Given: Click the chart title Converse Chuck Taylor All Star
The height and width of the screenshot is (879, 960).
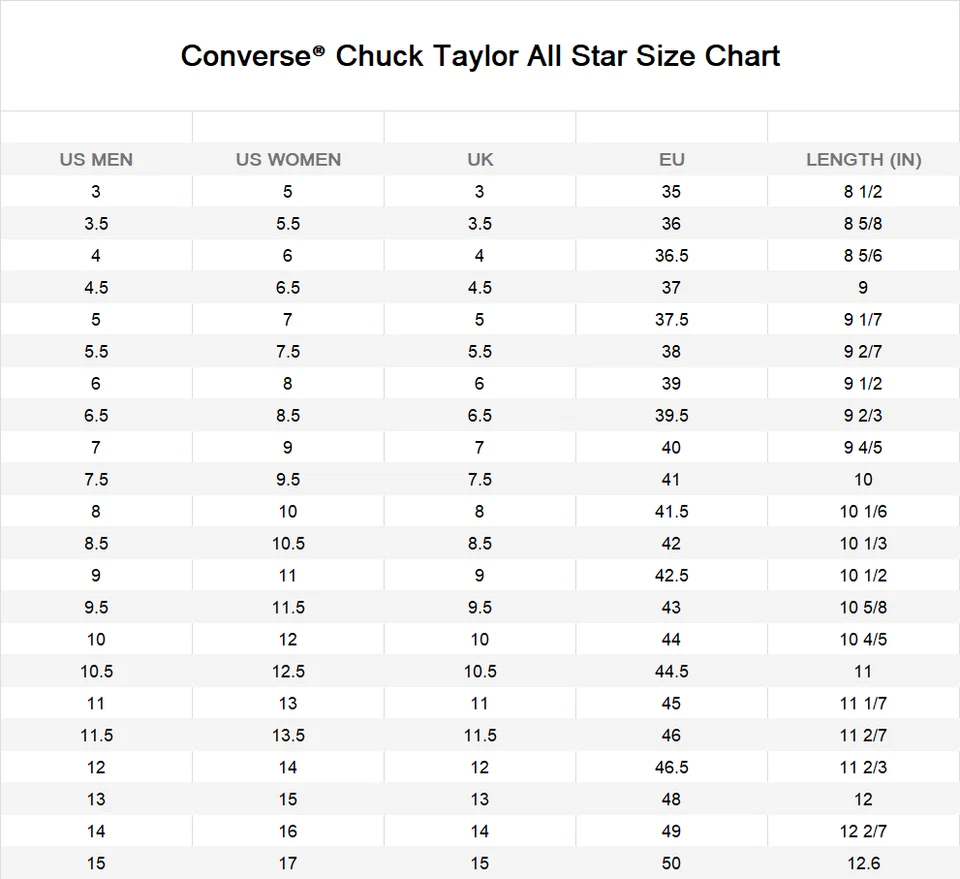Looking at the screenshot, I should [x=480, y=55].
